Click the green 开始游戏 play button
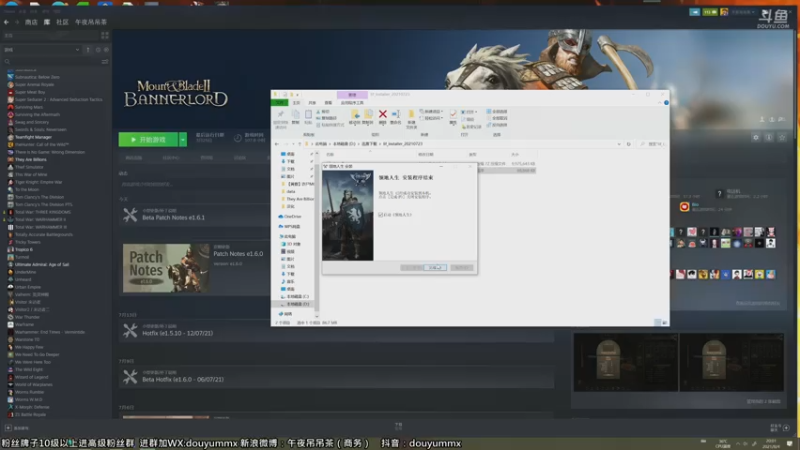 148,139
